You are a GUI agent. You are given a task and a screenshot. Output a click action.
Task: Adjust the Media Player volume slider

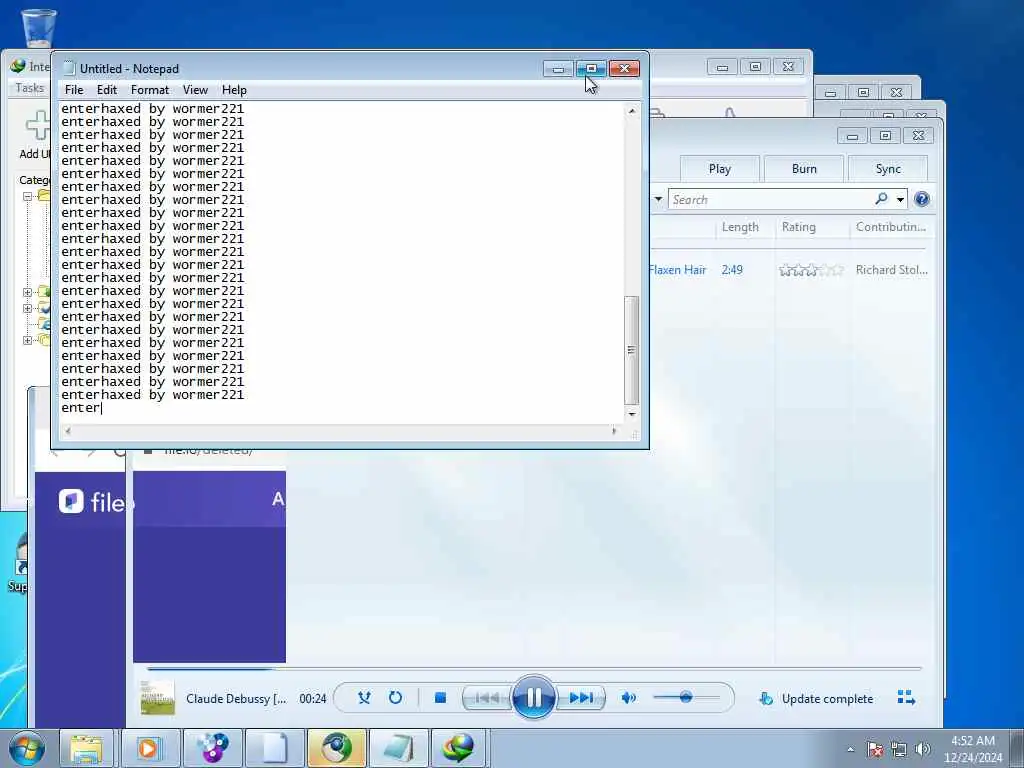(x=686, y=697)
